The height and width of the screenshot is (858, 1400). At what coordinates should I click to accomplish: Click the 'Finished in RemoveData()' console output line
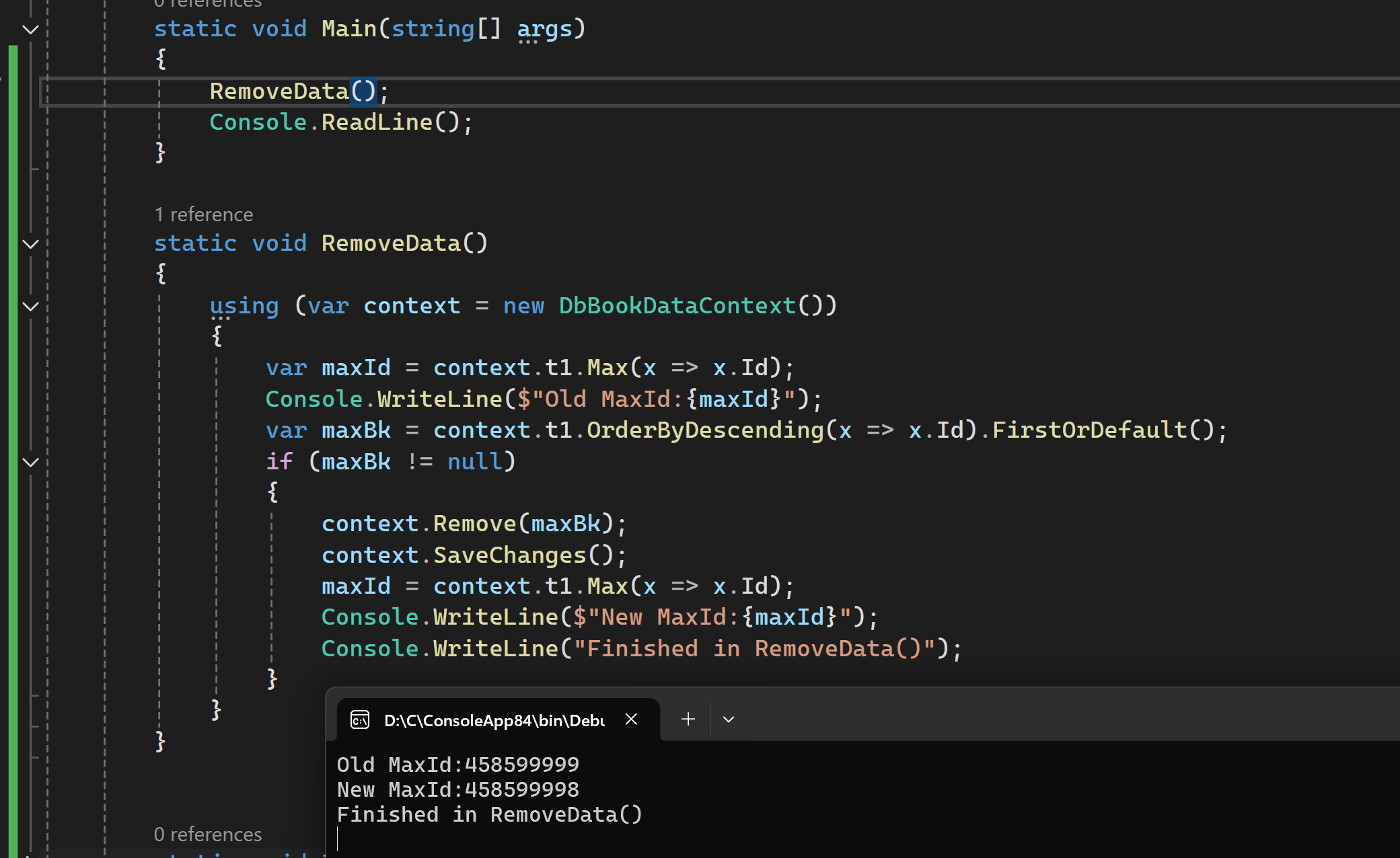489,815
